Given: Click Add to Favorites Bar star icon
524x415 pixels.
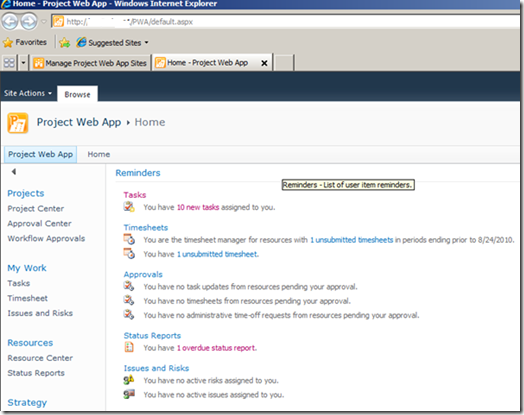Looking at the screenshot, I should click(64, 42).
